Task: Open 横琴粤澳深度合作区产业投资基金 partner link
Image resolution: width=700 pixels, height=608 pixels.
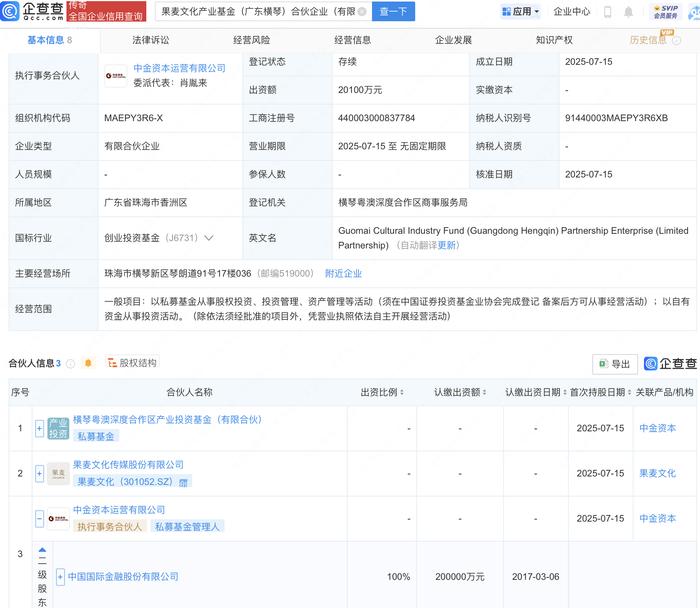Action: tap(167, 420)
